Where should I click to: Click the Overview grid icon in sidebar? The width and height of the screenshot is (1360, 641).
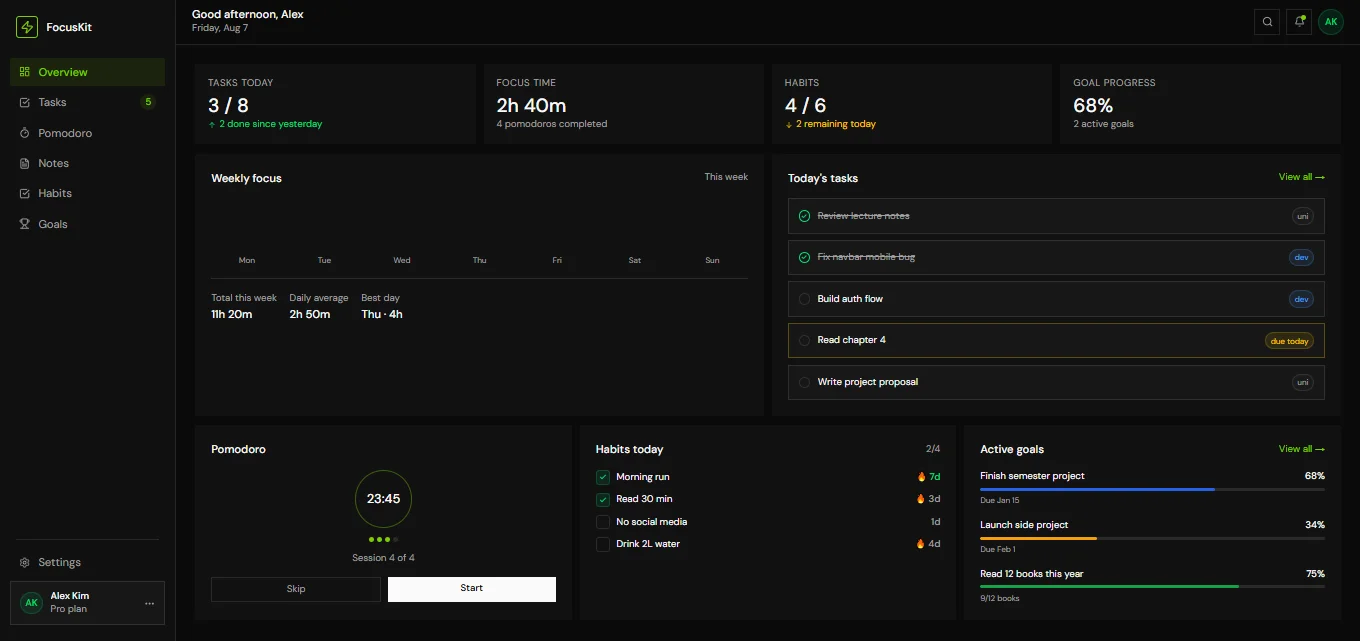click(x=25, y=72)
